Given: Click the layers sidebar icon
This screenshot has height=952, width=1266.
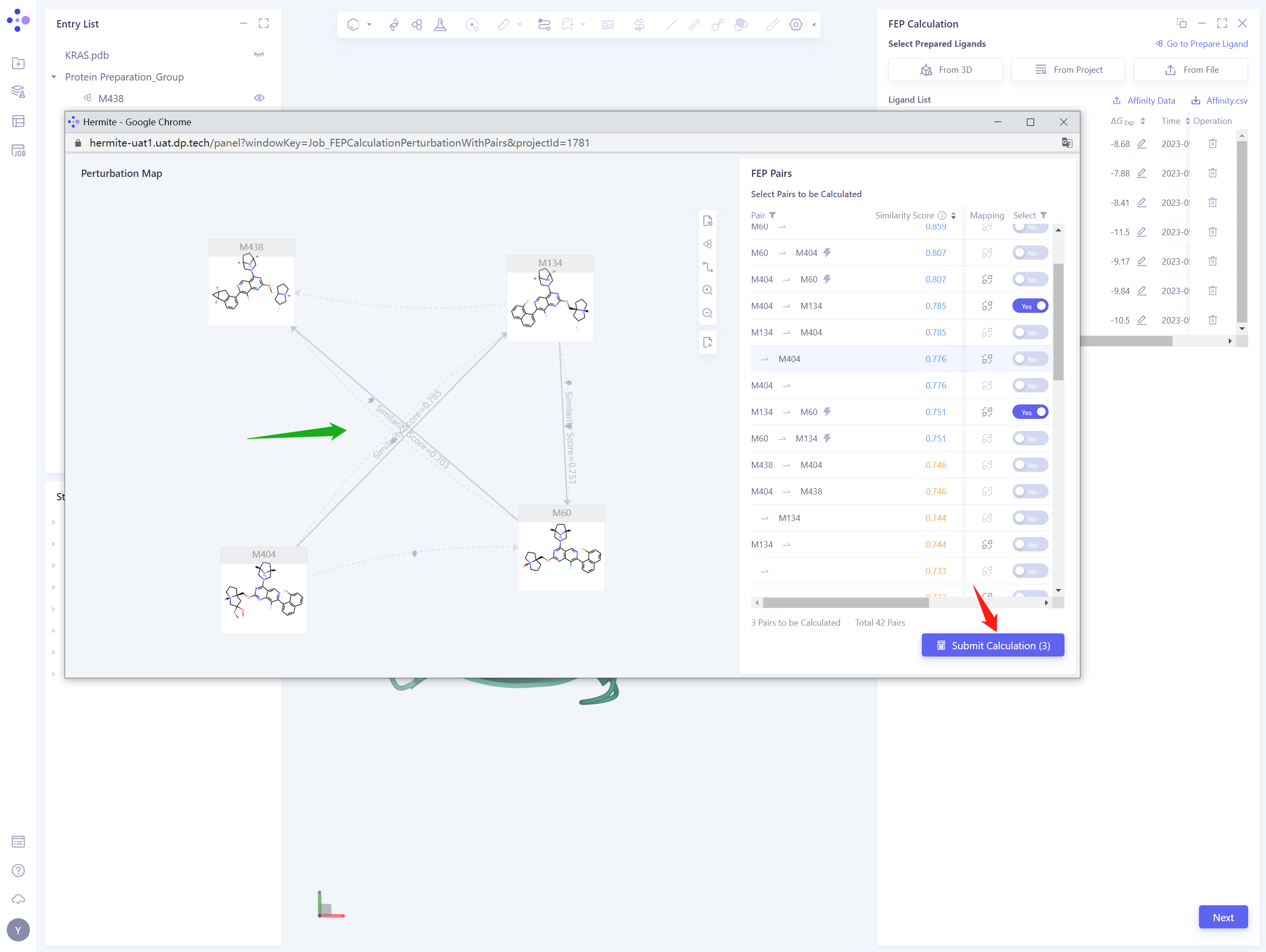Looking at the screenshot, I should [x=18, y=92].
